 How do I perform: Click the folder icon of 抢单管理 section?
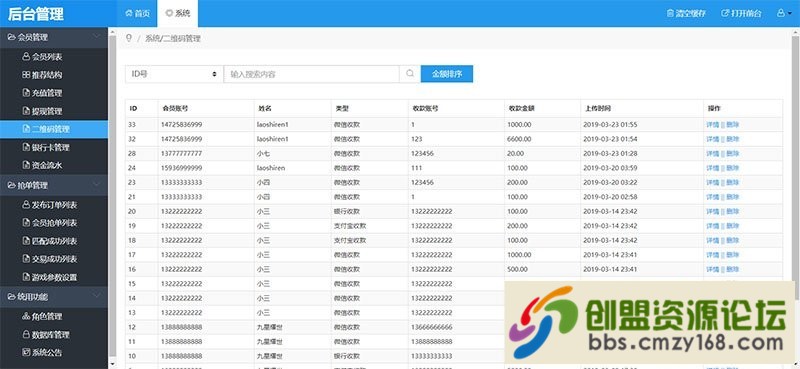pyautogui.click(x=11, y=185)
